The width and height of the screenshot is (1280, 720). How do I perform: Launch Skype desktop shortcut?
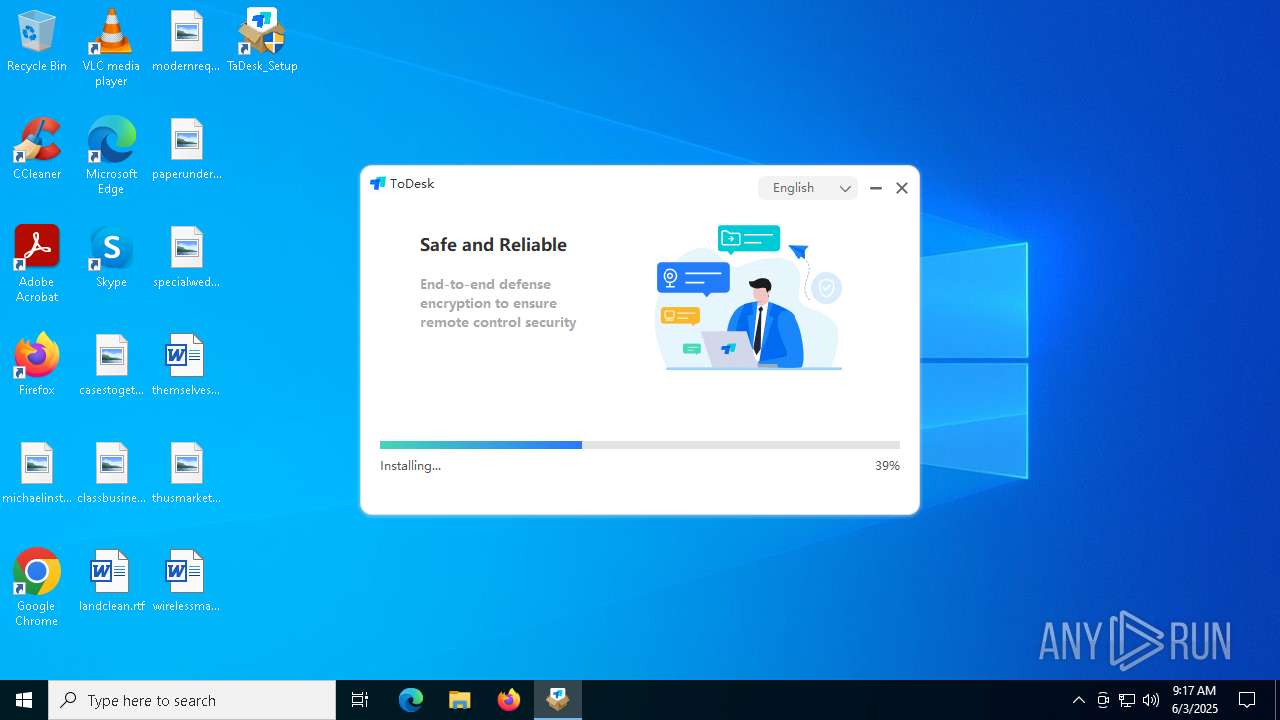[x=111, y=258]
